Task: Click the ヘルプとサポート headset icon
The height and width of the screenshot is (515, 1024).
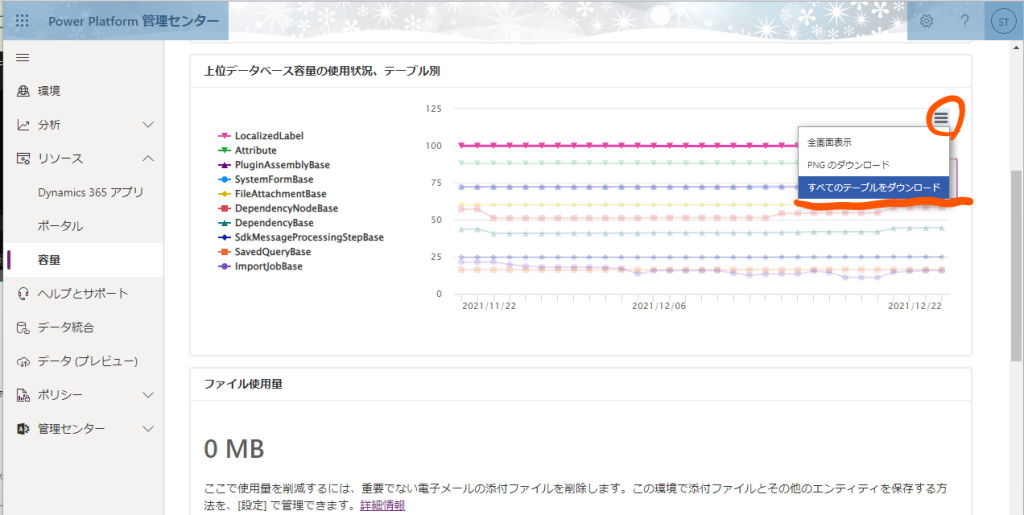Action: click(x=23, y=294)
